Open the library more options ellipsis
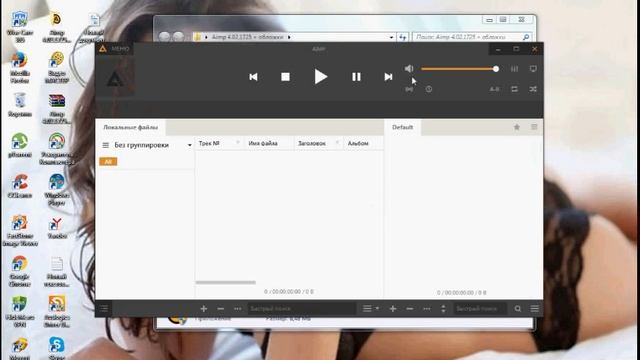 [x=238, y=309]
